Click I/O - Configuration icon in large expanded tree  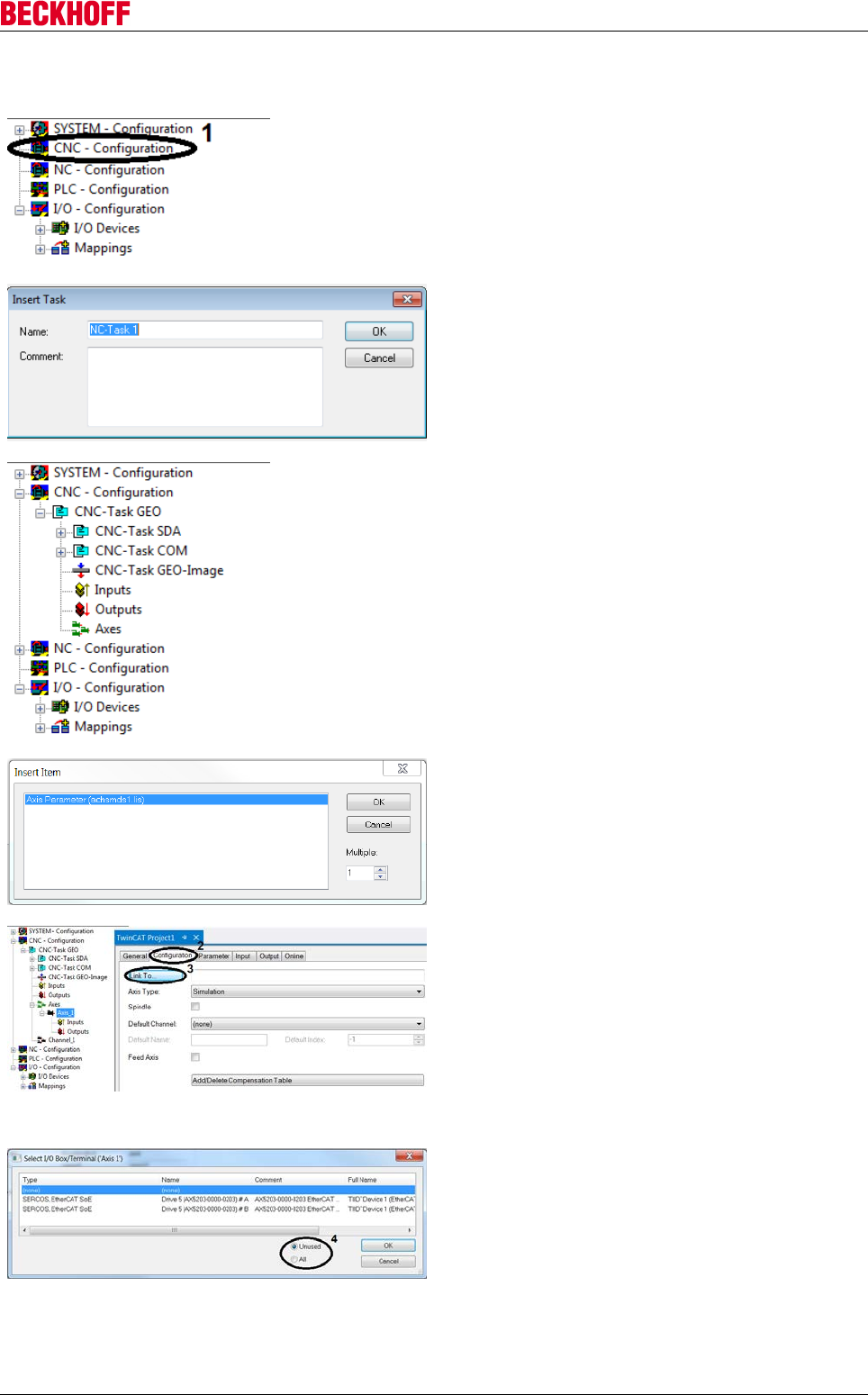(x=40, y=688)
